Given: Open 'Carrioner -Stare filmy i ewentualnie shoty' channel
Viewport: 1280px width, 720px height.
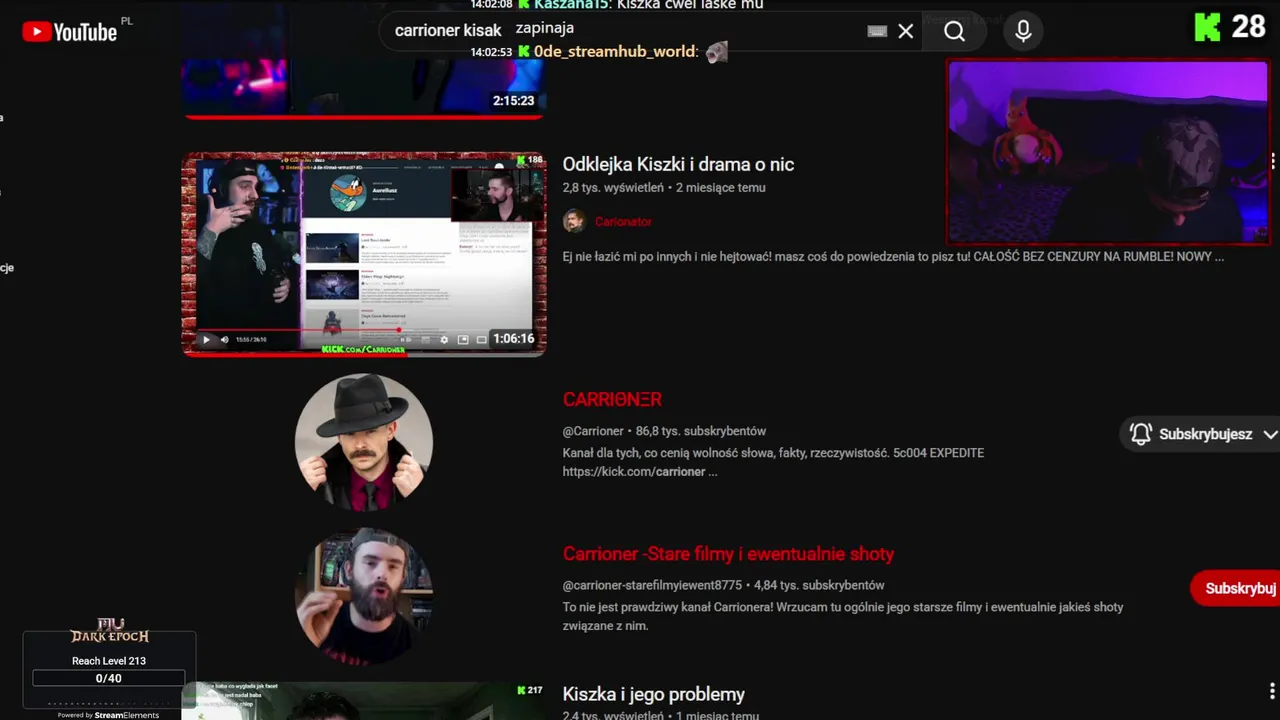Looking at the screenshot, I should [728, 554].
